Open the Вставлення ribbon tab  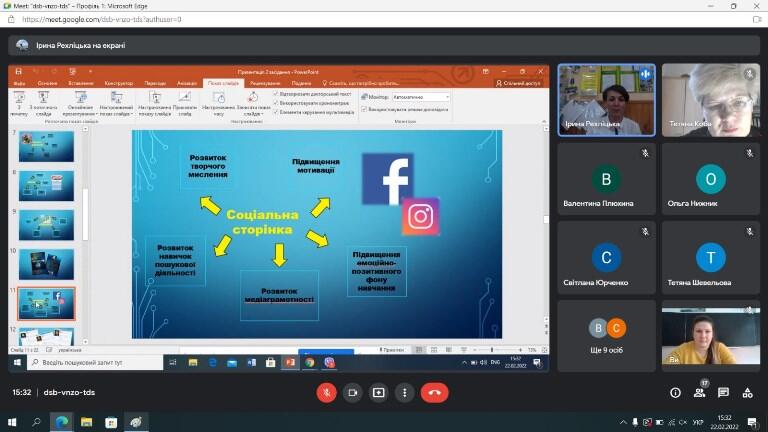81,83
